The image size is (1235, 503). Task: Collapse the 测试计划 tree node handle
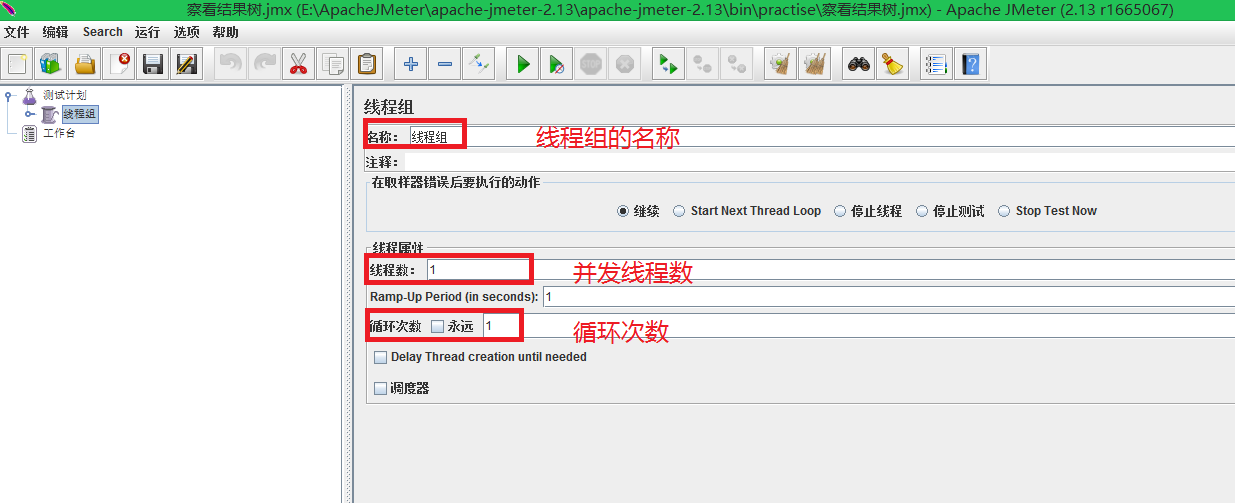(9, 96)
